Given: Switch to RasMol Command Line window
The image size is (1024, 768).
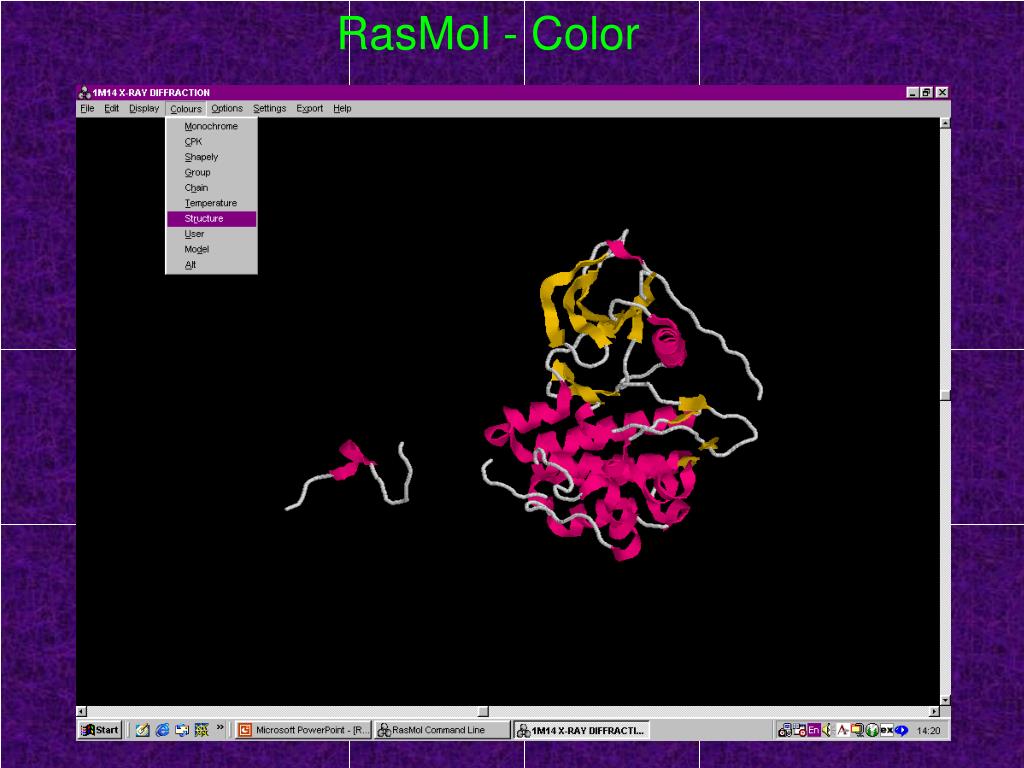Looking at the screenshot, I should click(442, 730).
